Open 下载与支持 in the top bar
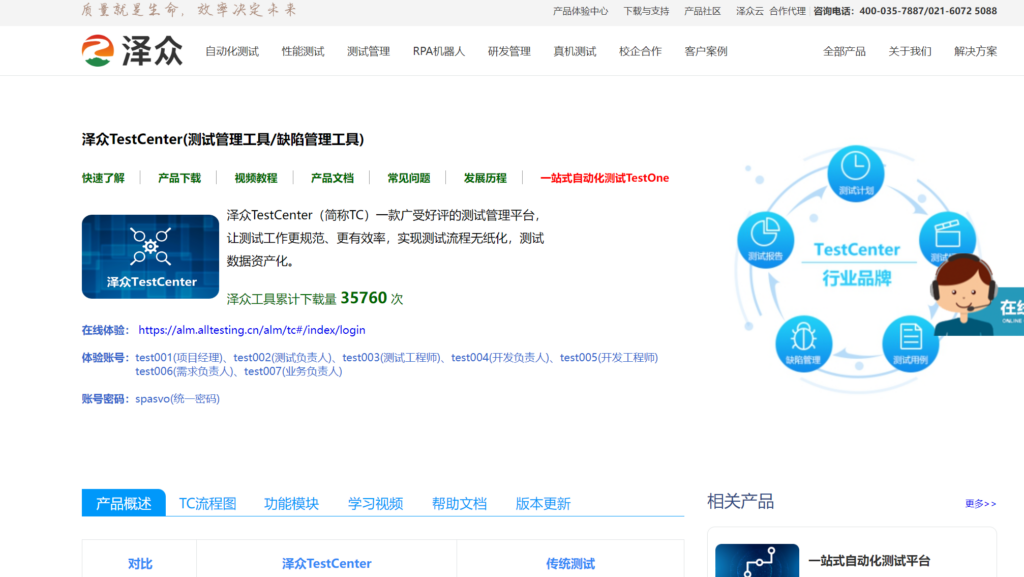 (646, 11)
